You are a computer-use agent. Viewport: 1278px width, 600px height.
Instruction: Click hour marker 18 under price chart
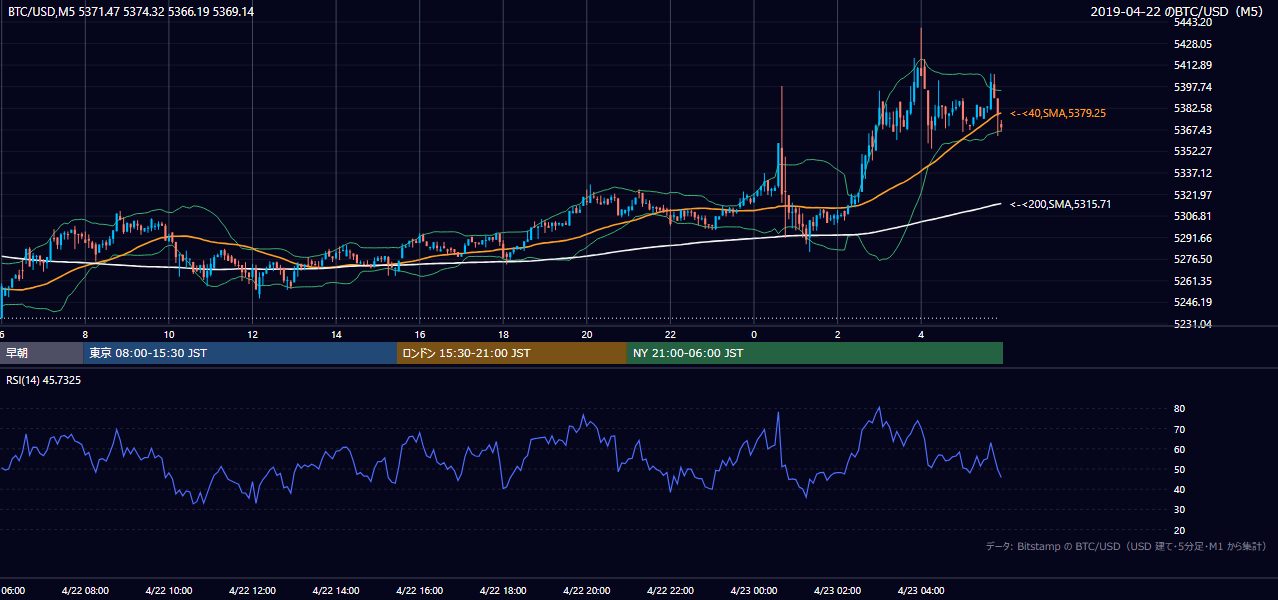point(503,334)
